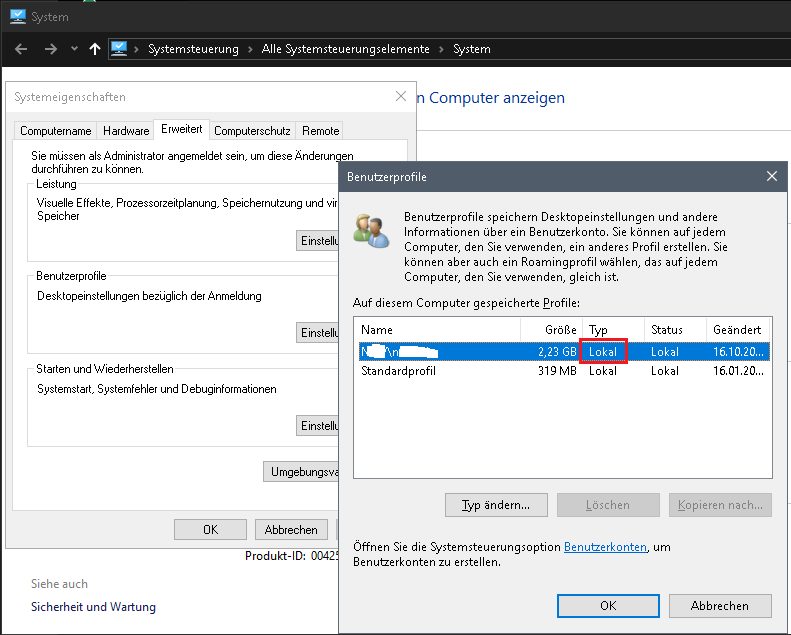791x635 pixels.
Task: Sort profiles by Geändert column header
Action: 738,330
